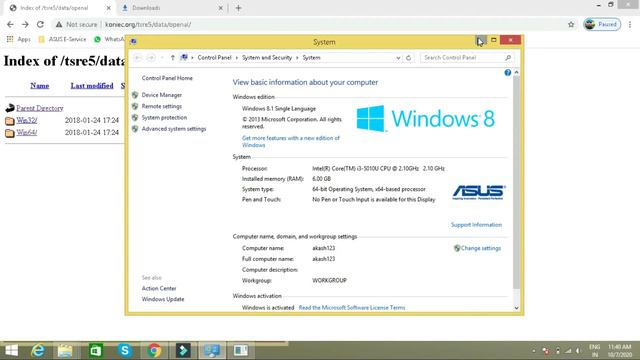Click Control Panel breadcrumb

(x=214, y=58)
